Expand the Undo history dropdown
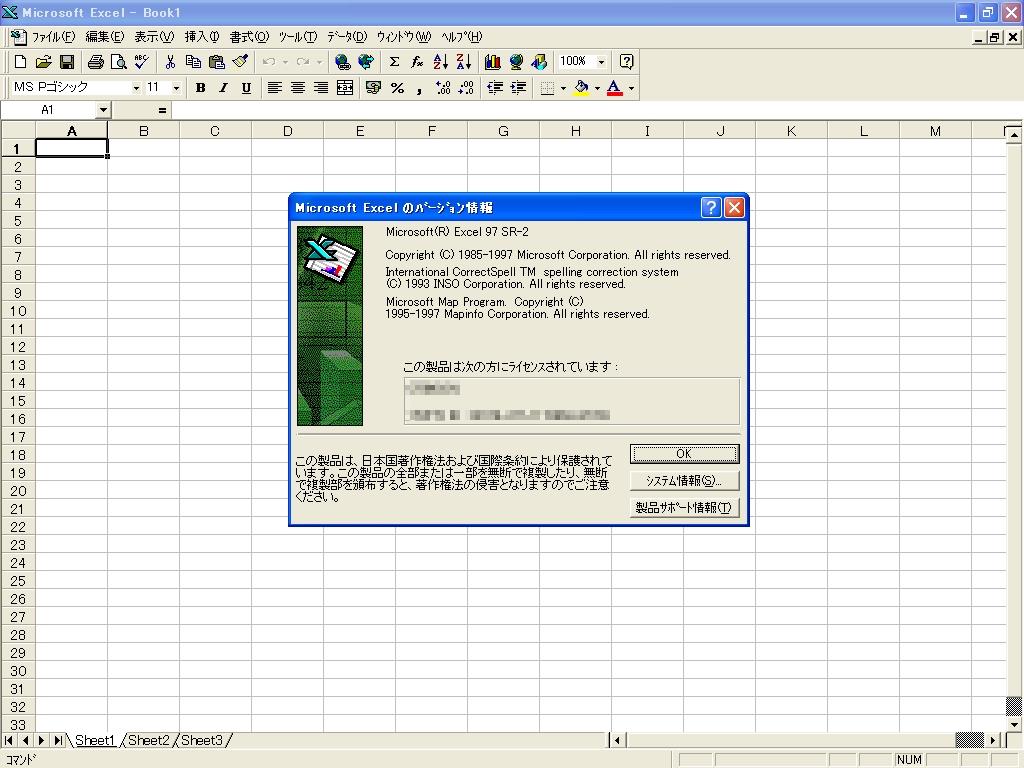This screenshot has width=1024, height=768. tap(285, 62)
